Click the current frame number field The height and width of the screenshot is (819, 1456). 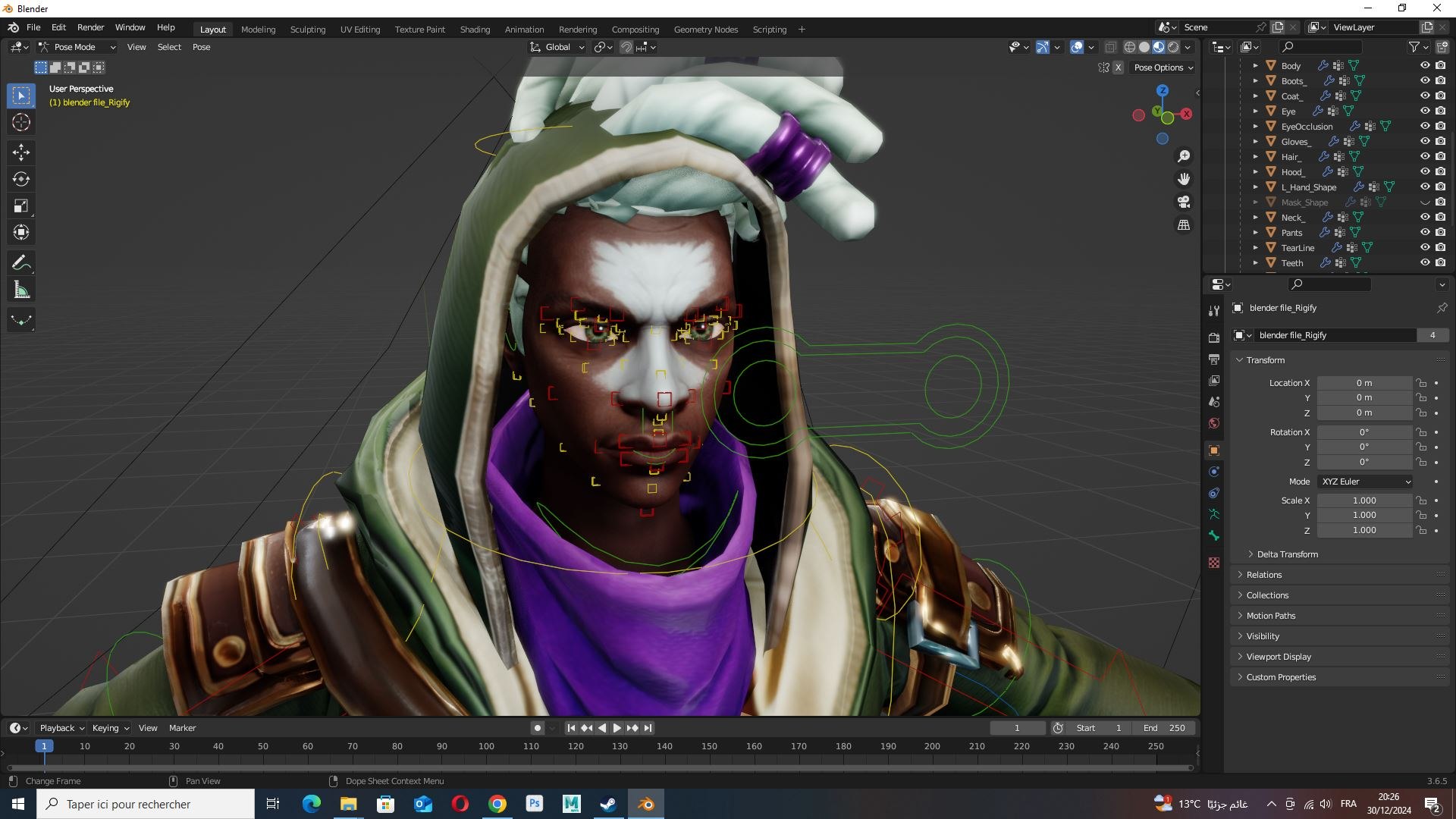coord(1017,728)
